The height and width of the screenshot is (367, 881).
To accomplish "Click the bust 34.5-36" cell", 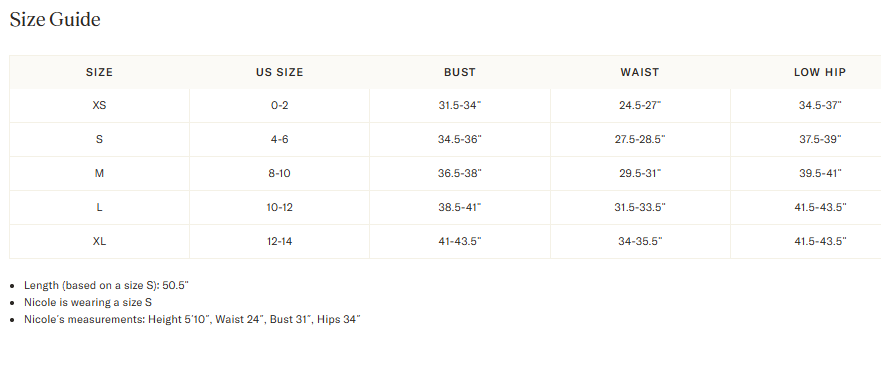I will [460, 139].
